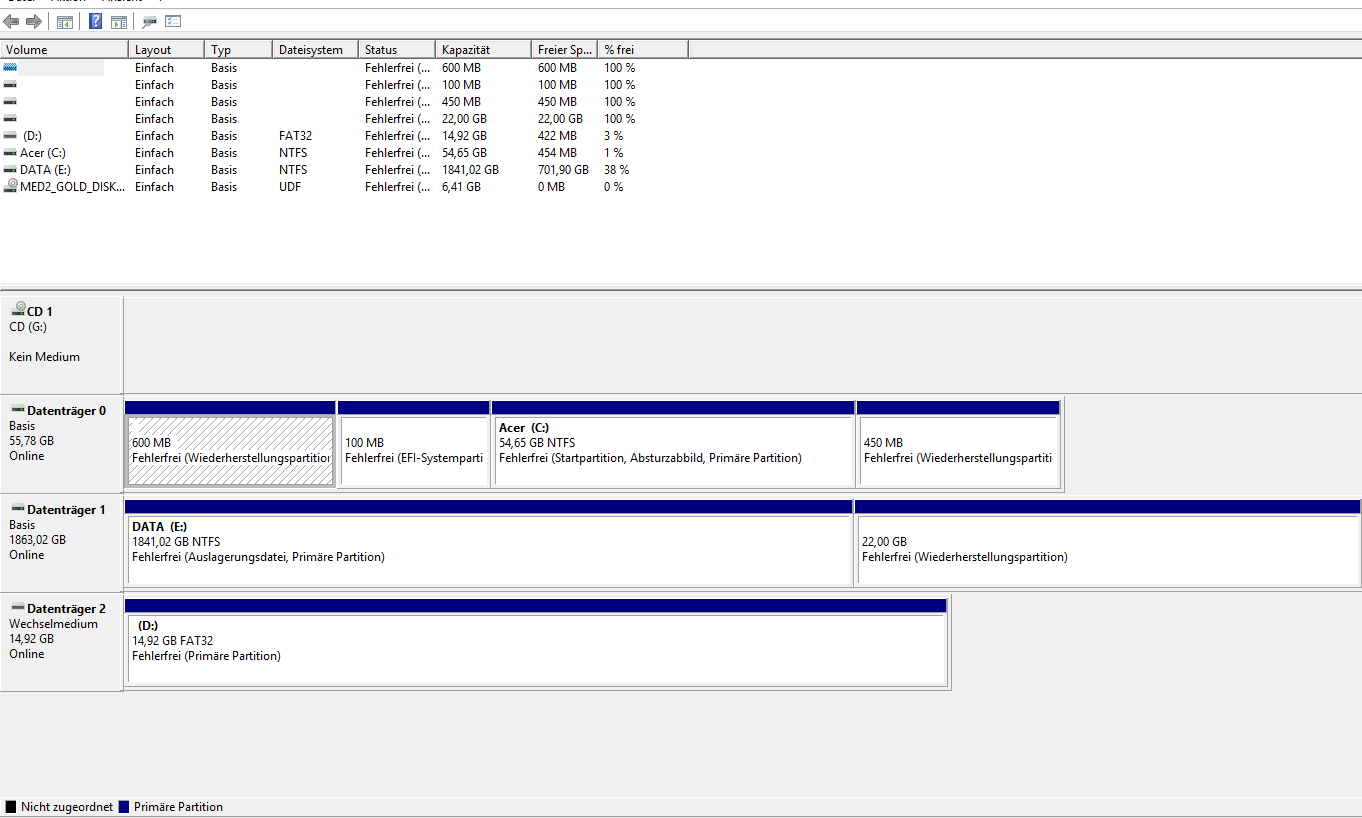Click the disk icon beside Datenträger 1
This screenshot has width=1362, height=818.
[x=18, y=509]
